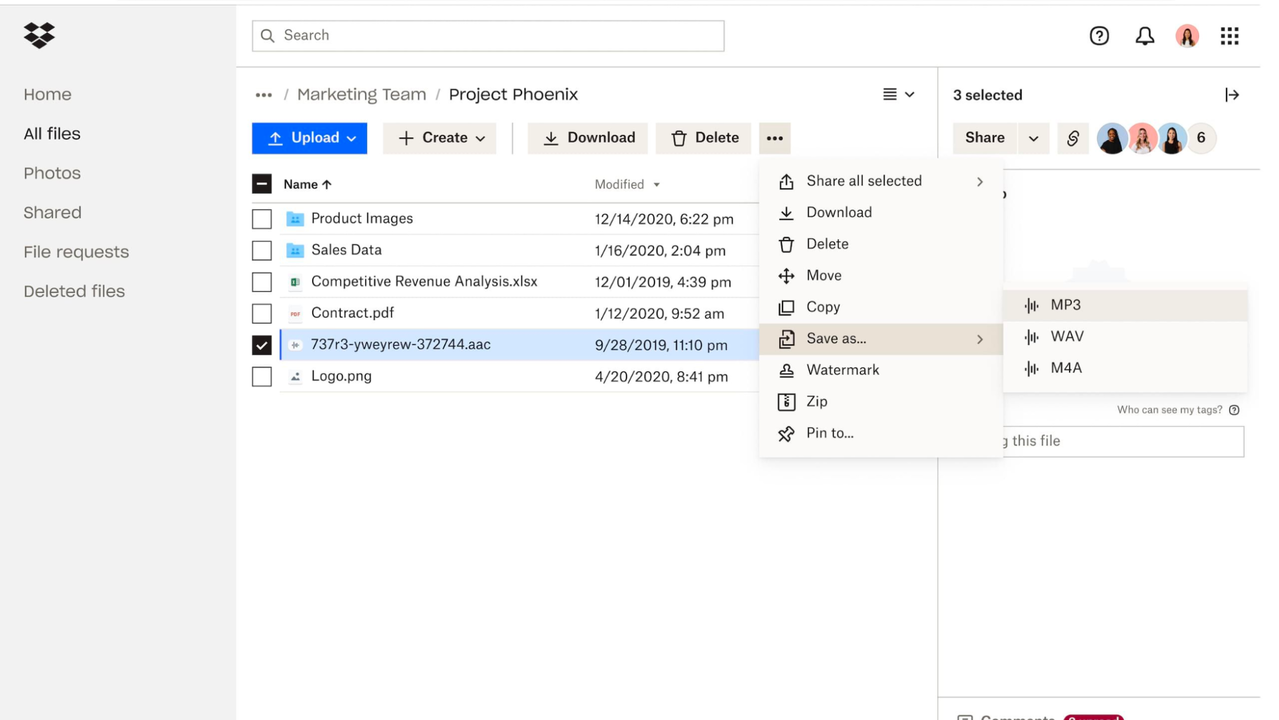Click the copy link icon beside Share
The height and width of the screenshot is (720, 1279).
point(1072,138)
